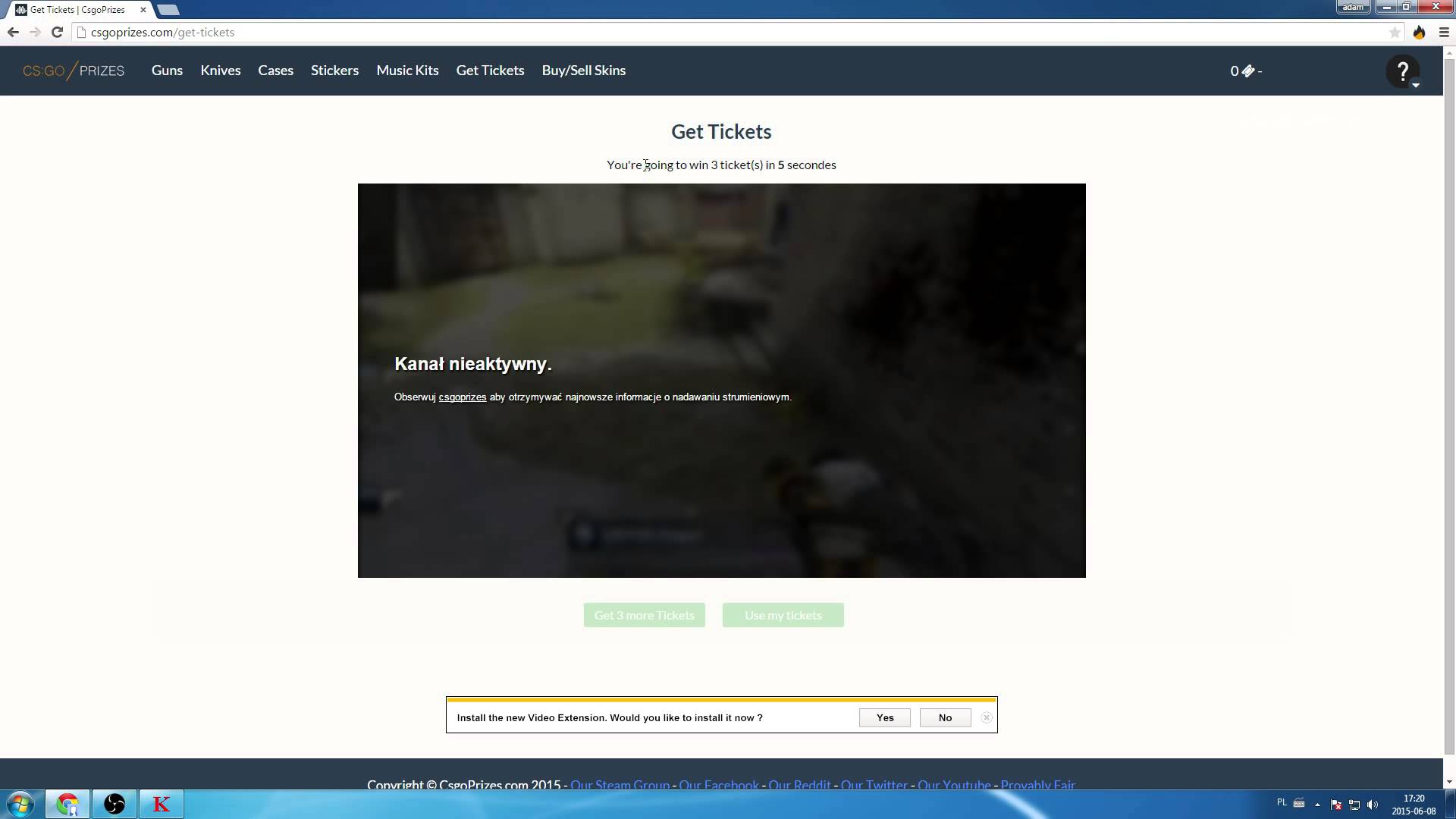
Task: Open the Our Steam Group link
Action: [x=620, y=784]
